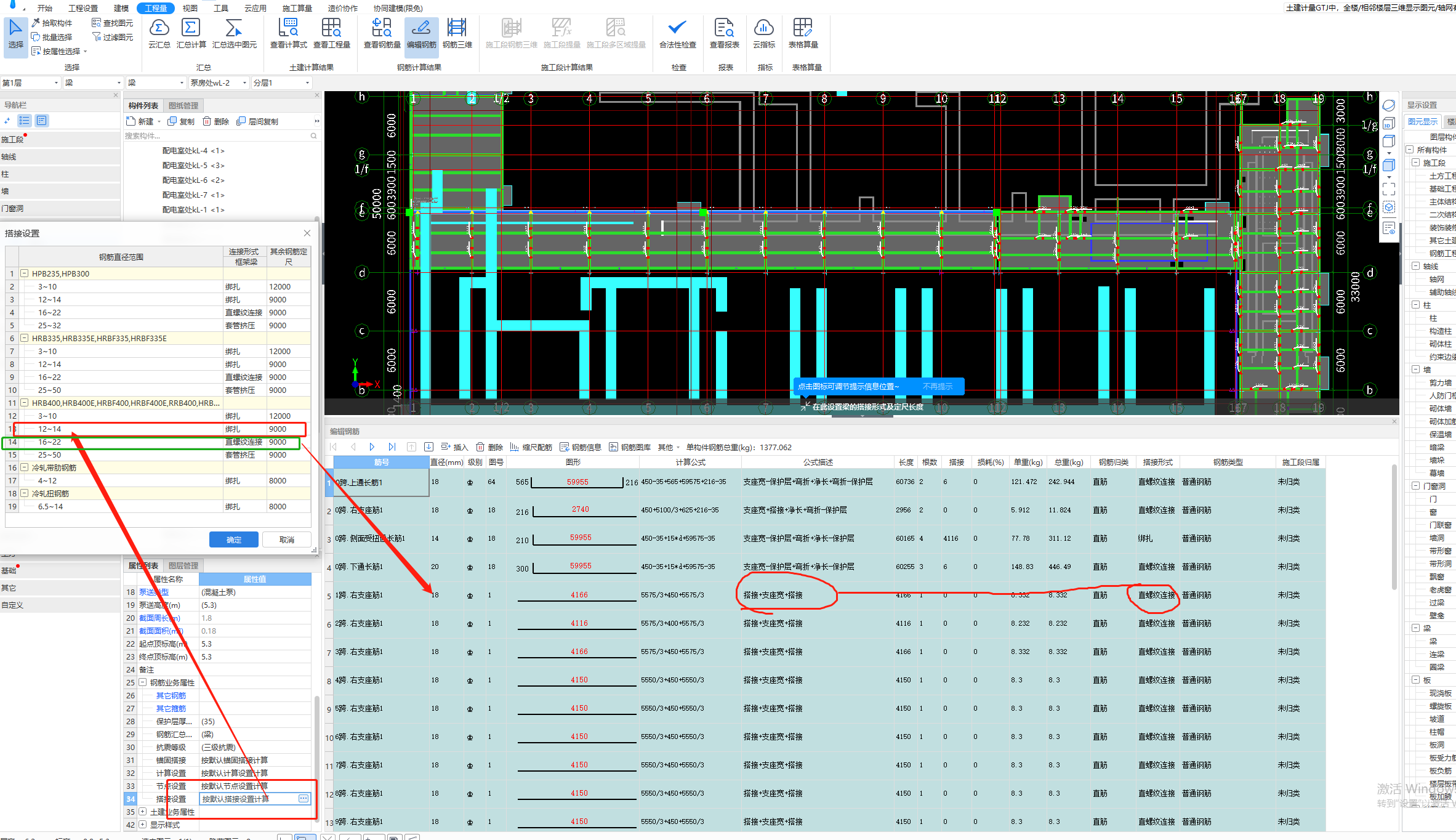Run the 合法性检查 validity check
Image resolution: width=1456 pixels, height=840 pixels.
click(677, 34)
